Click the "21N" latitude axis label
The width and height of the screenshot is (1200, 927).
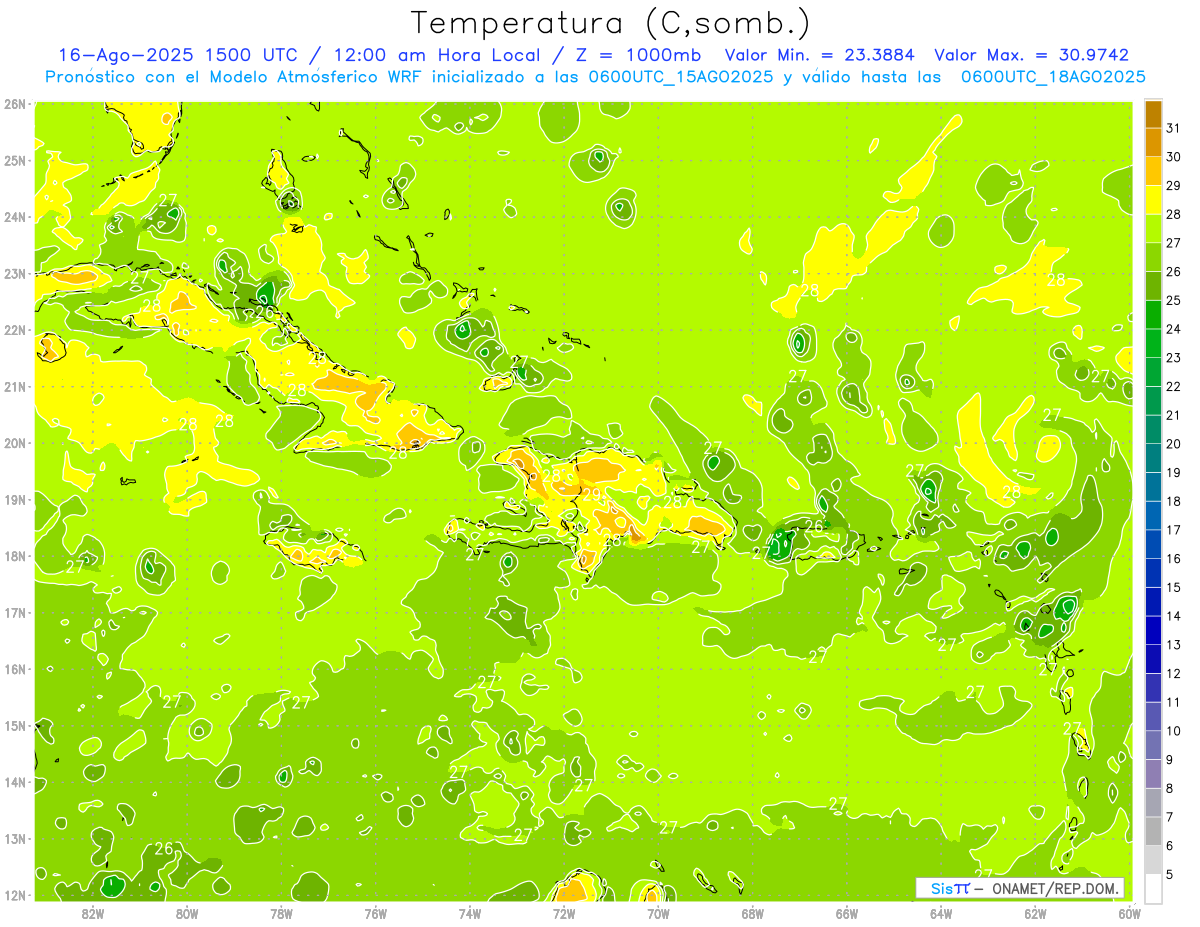14,386
